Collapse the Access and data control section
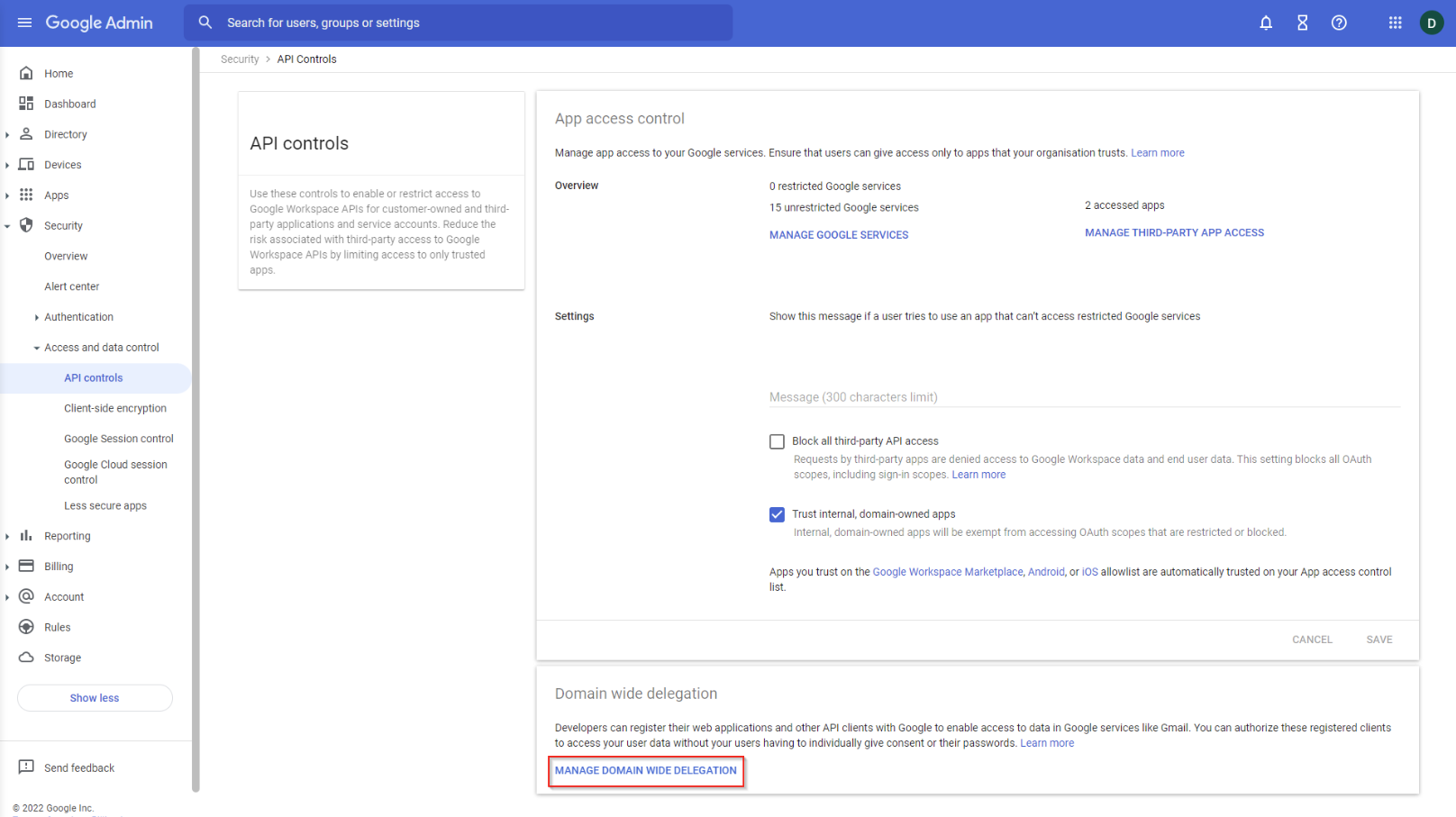 click(36, 348)
